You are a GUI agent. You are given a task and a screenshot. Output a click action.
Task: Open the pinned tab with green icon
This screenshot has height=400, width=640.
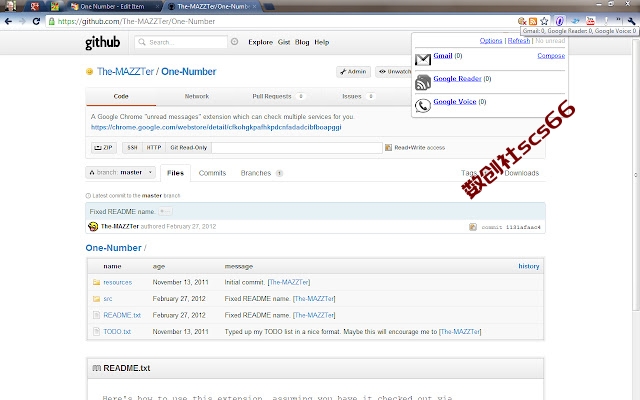pos(55,7)
